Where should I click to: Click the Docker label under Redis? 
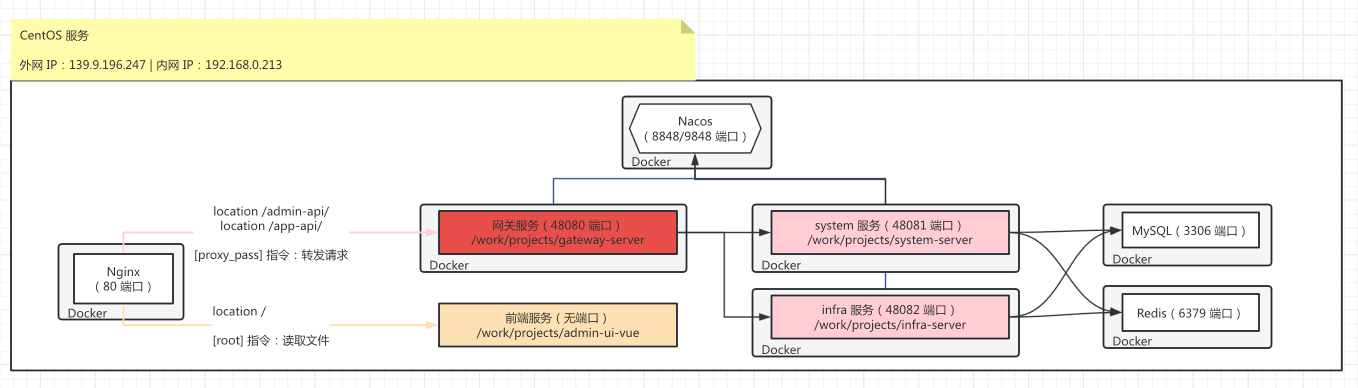(x=1132, y=342)
